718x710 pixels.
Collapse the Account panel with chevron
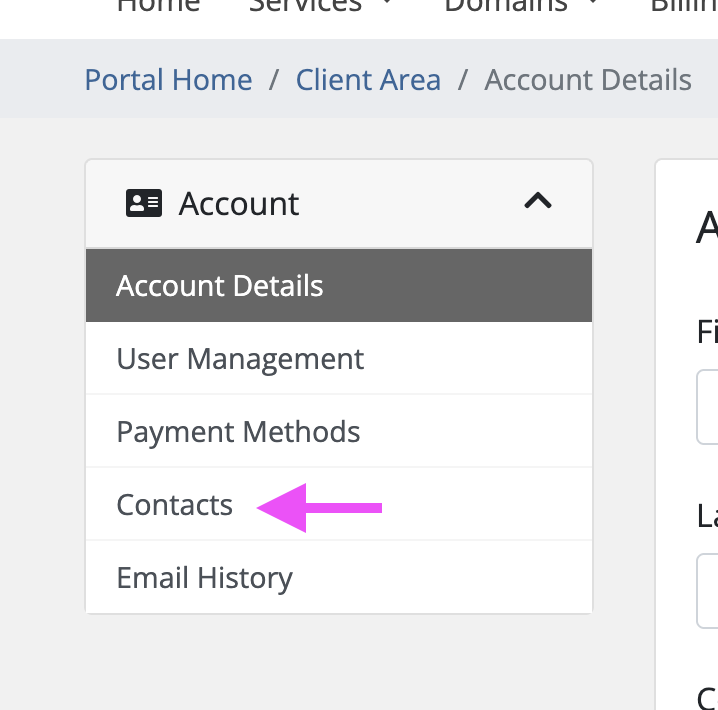538,202
